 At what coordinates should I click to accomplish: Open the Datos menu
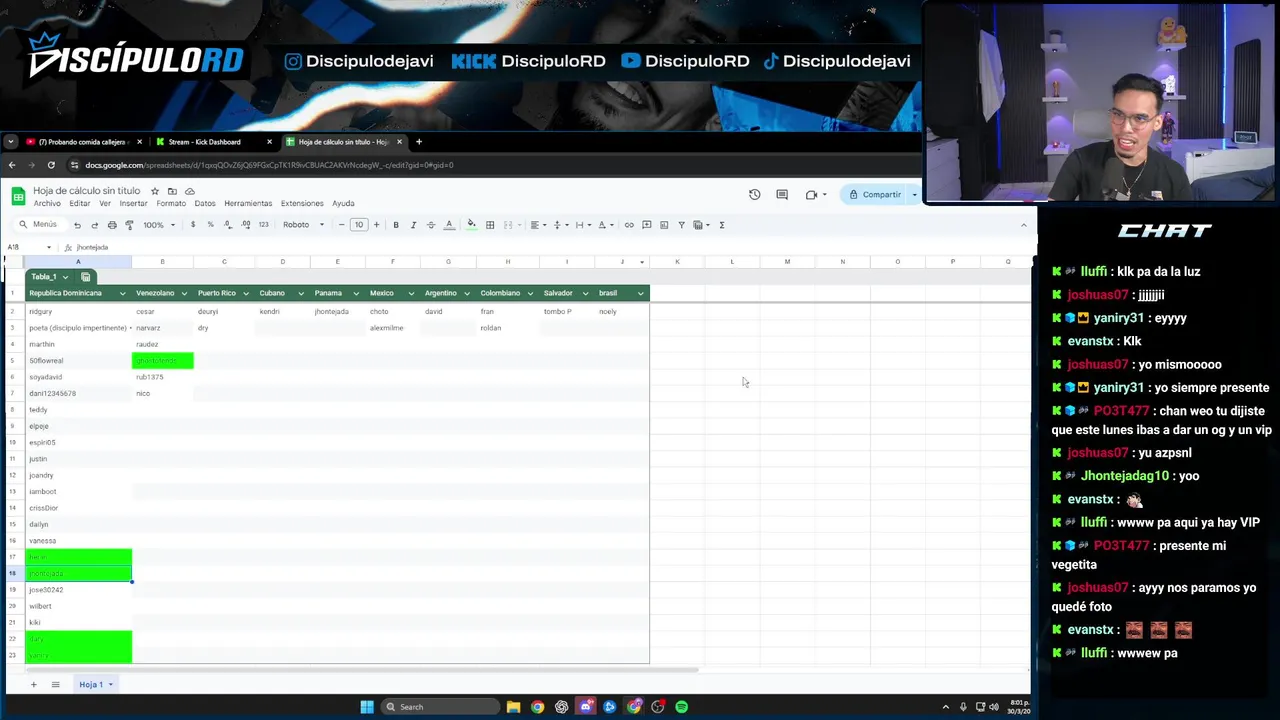(205, 204)
